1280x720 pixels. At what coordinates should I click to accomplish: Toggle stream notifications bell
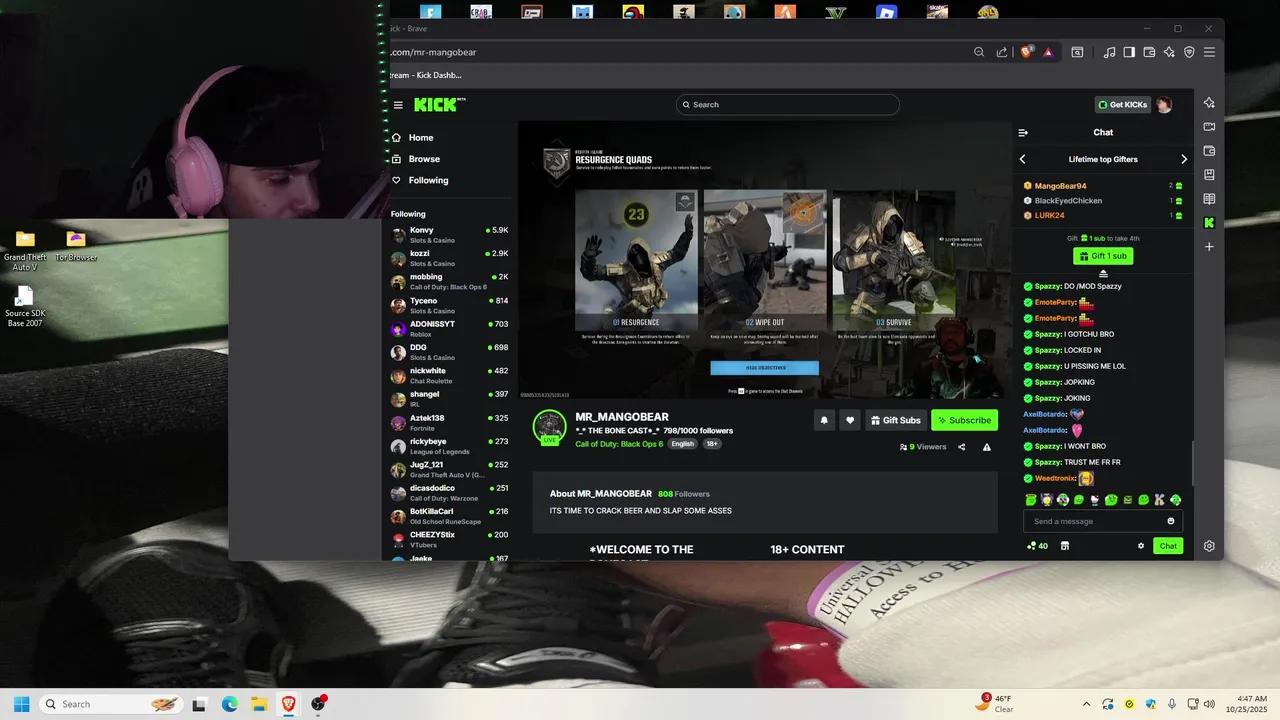(x=824, y=420)
